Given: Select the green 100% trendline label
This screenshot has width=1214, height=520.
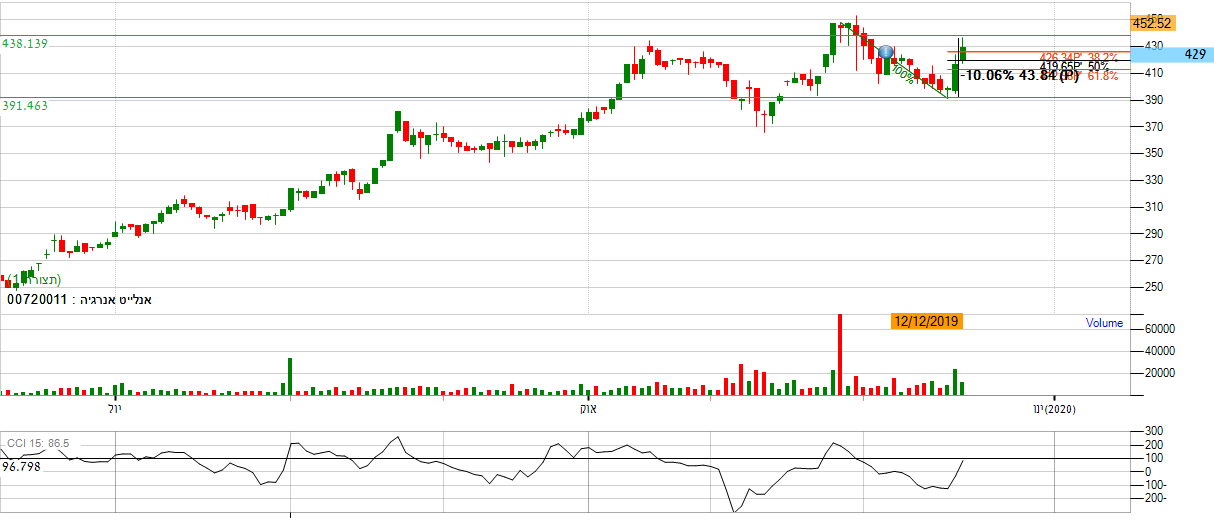Looking at the screenshot, I should tap(902, 74).
